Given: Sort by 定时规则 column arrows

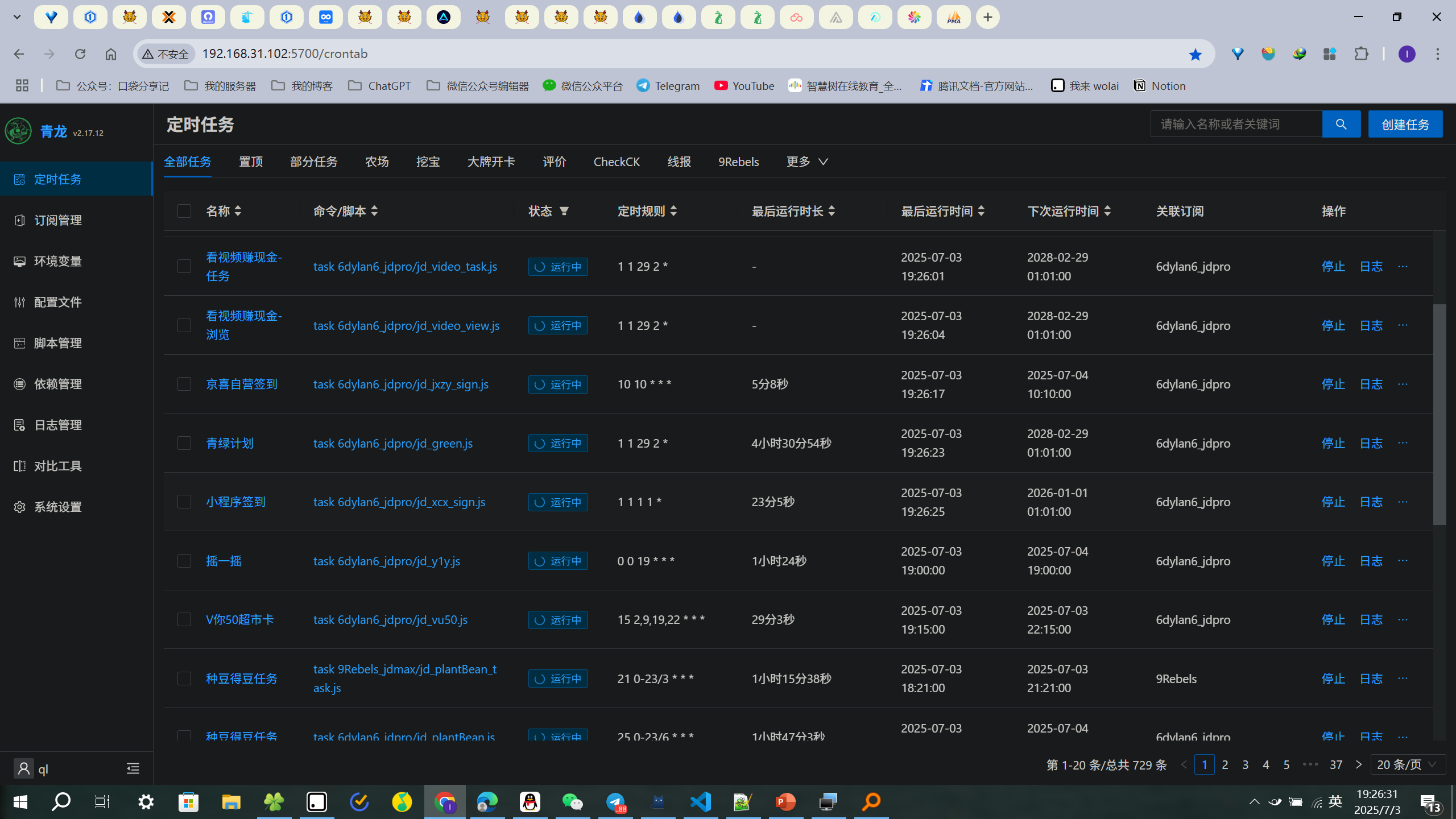Looking at the screenshot, I should (x=673, y=211).
